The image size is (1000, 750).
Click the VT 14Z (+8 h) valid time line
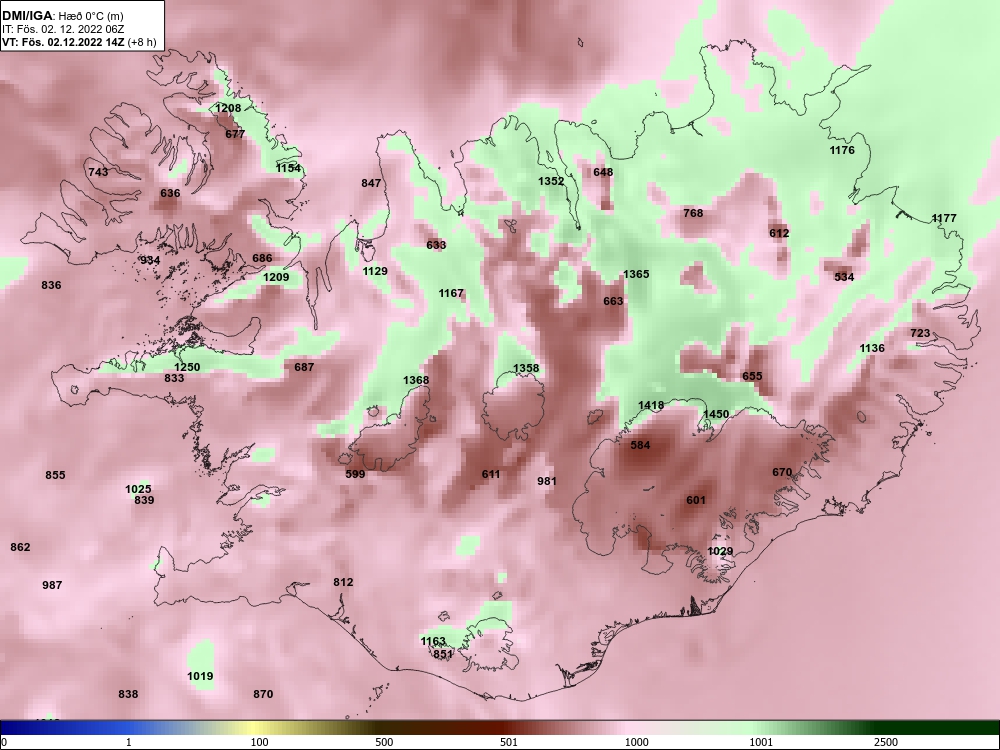79,43
